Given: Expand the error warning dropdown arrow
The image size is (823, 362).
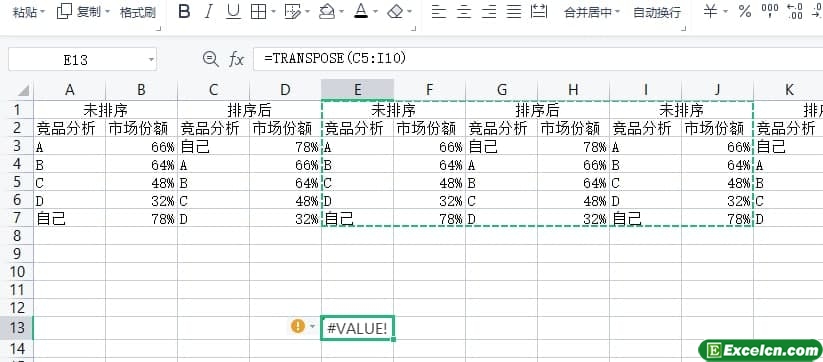Looking at the screenshot, I should click(x=312, y=327).
